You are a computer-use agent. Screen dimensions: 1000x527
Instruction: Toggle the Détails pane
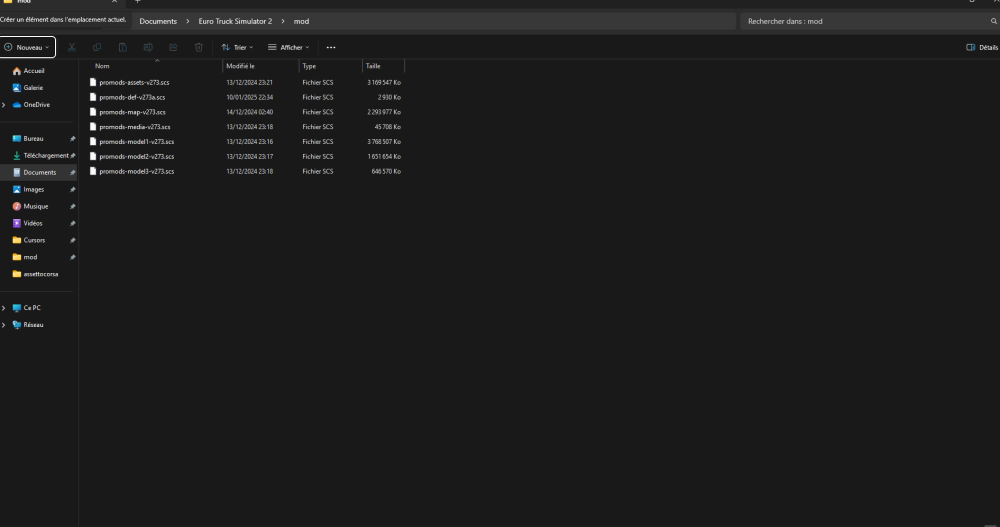coord(981,47)
